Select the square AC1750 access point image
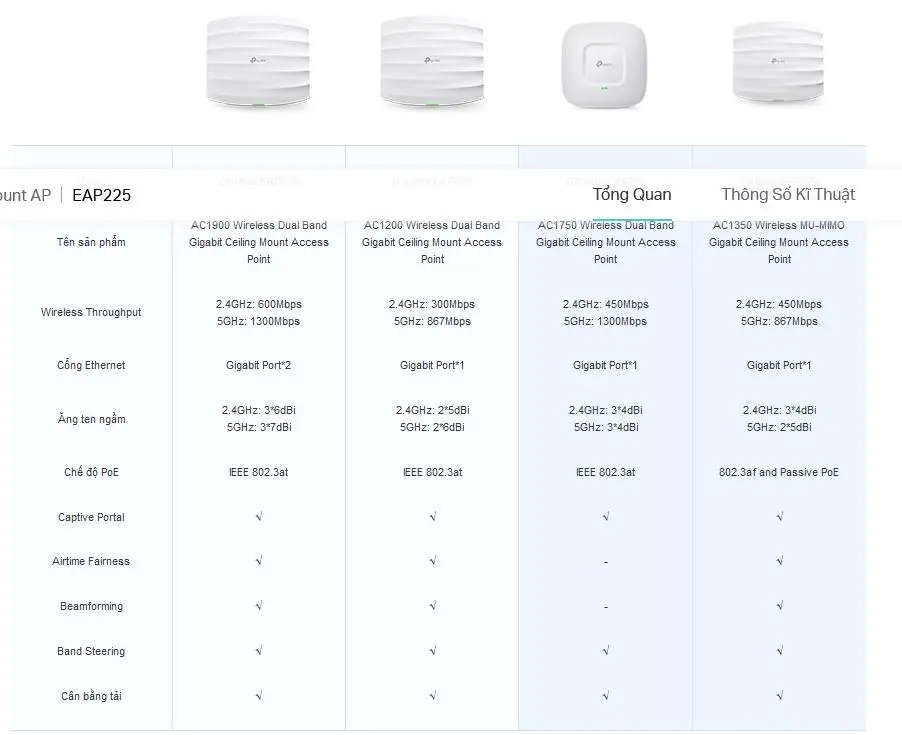This screenshot has width=902, height=735. click(604, 65)
